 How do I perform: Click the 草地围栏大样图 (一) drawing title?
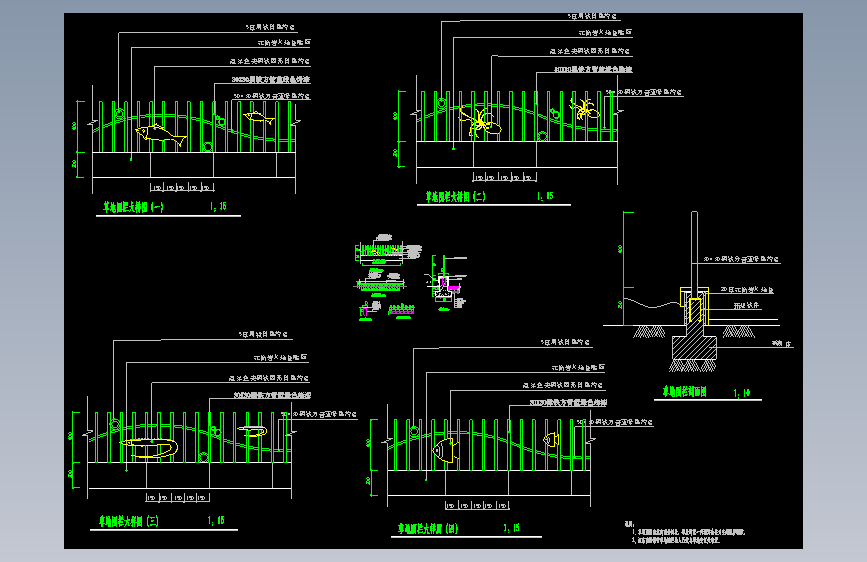coord(133,207)
